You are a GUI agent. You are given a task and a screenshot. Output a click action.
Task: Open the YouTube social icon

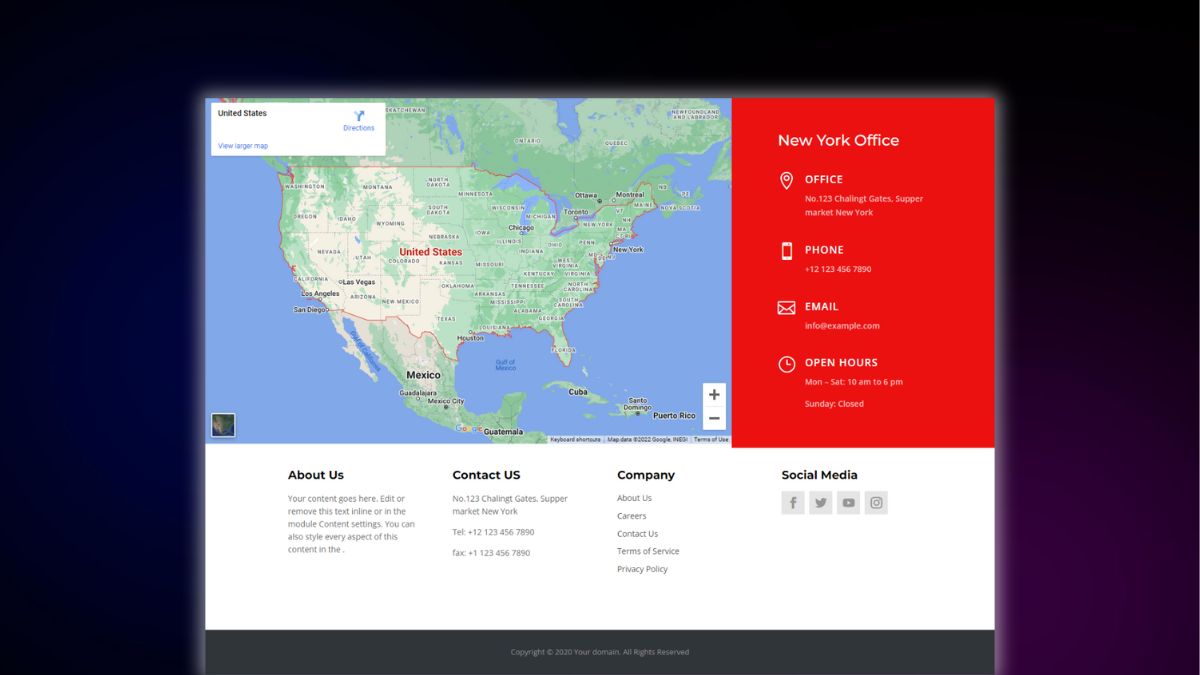click(848, 503)
